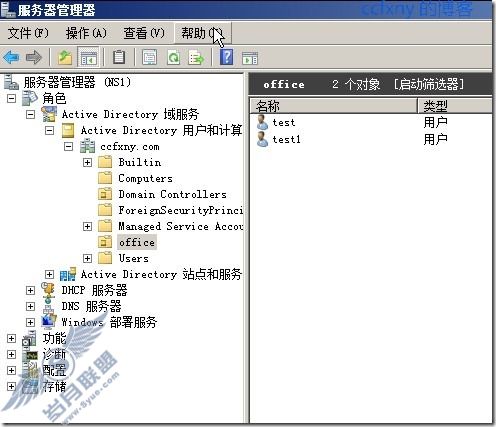Expand the DNS 服务器 node
The height and width of the screenshot is (427, 496).
point(30,306)
